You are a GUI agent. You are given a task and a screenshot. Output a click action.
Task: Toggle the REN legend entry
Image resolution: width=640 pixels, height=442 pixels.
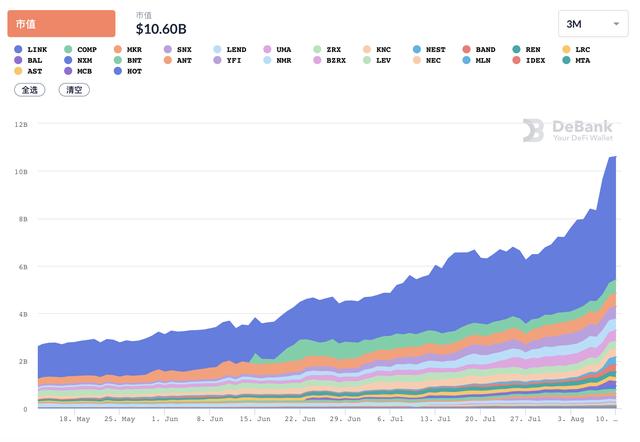tap(527, 49)
